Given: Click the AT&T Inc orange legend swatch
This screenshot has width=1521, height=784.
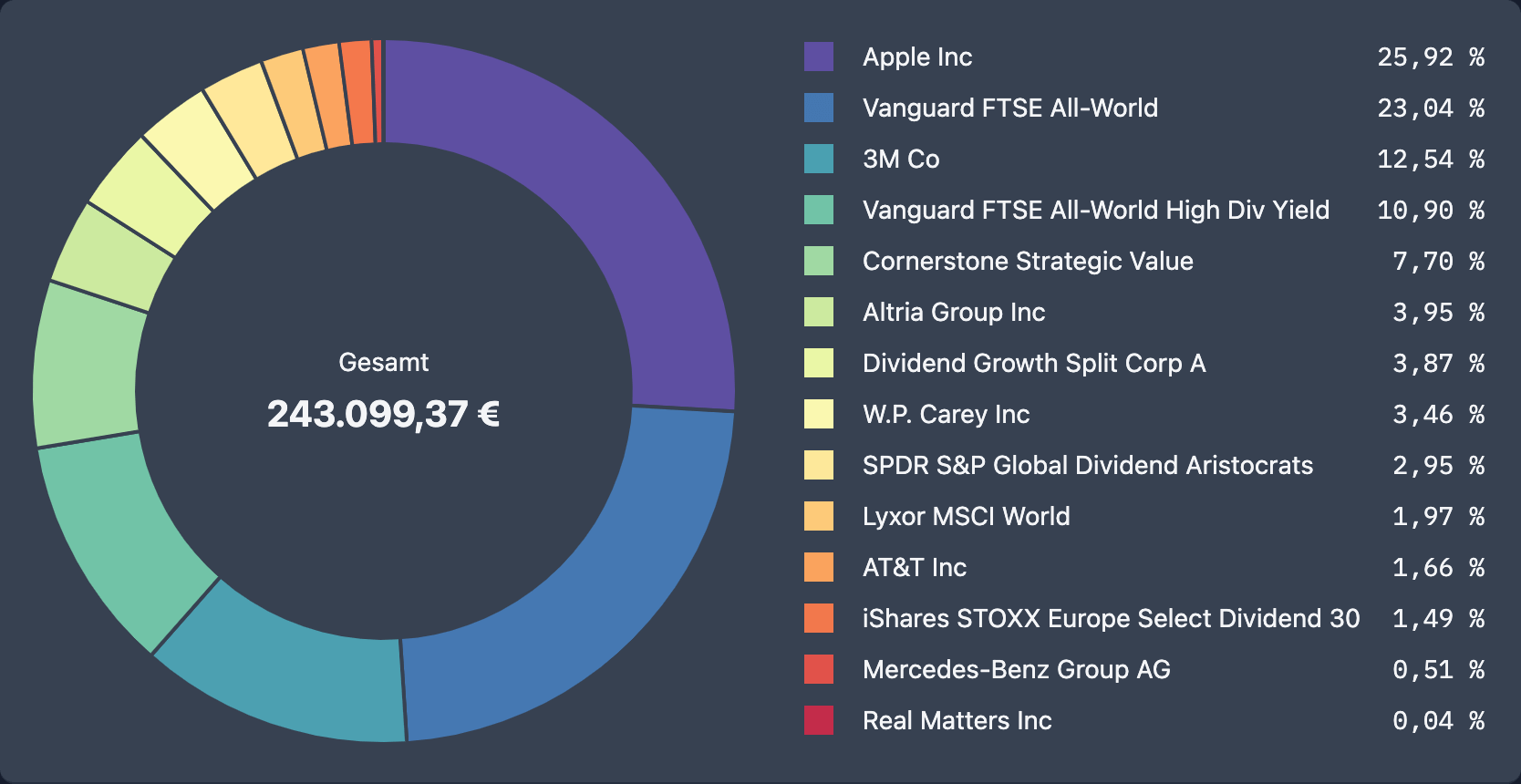Looking at the screenshot, I should [x=818, y=567].
